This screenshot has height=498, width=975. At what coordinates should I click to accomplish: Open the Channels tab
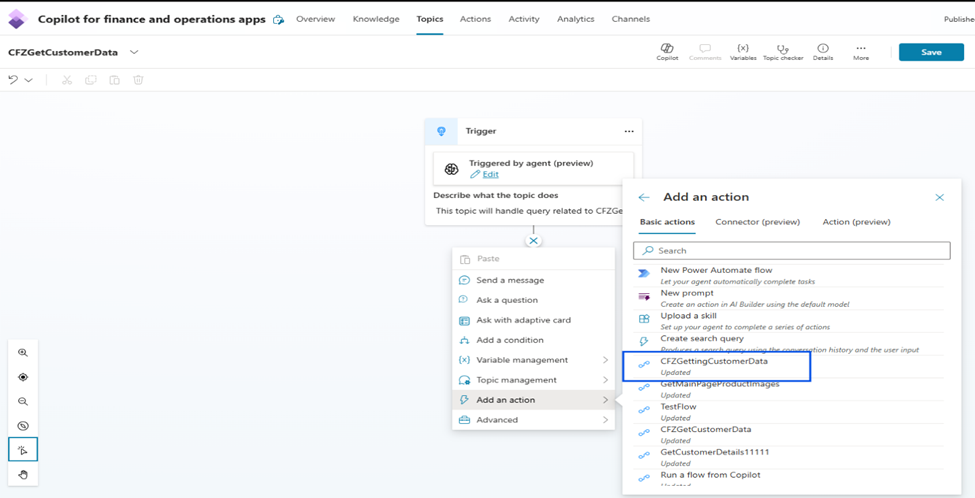(x=631, y=19)
